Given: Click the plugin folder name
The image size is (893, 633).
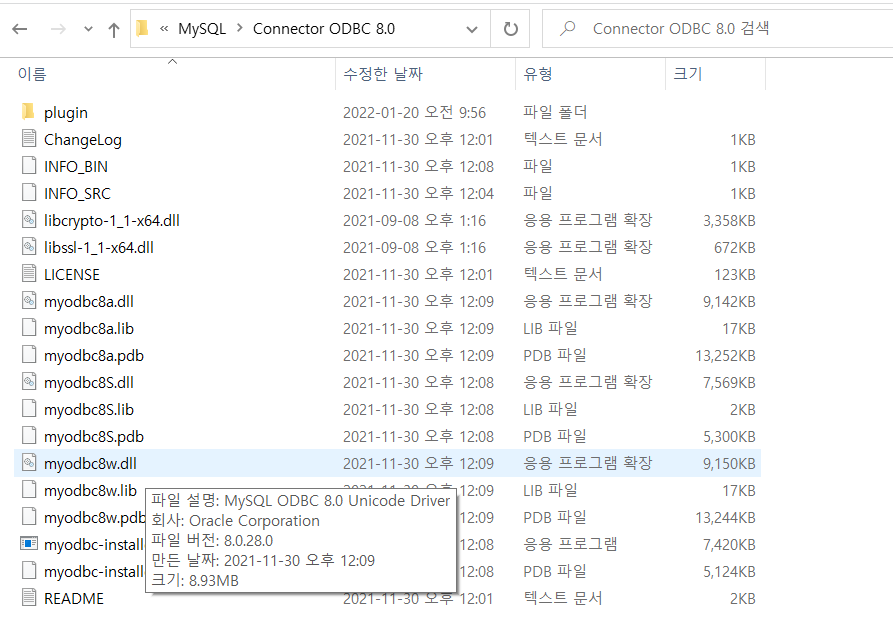Looking at the screenshot, I should (x=66, y=113).
